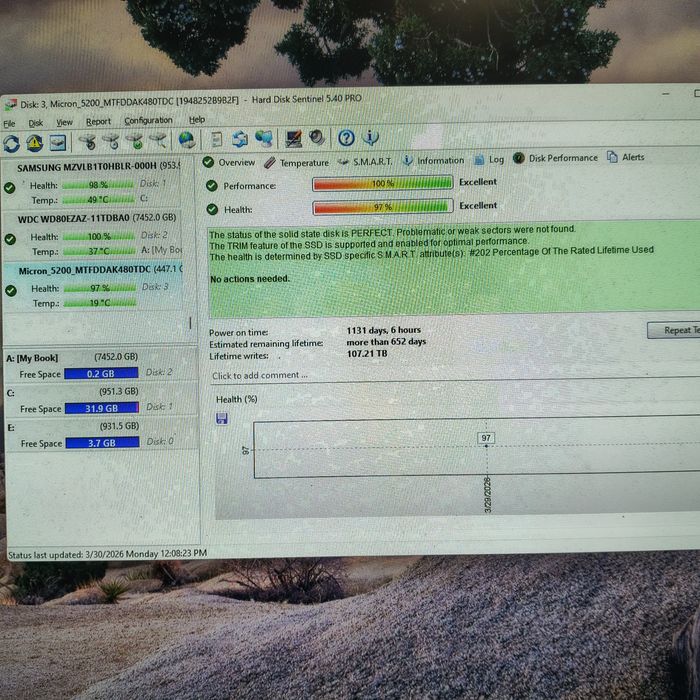700x700 pixels.
Task: Click the first of the four disk test icons
Action: pyautogui.click(x=88, y=142)
